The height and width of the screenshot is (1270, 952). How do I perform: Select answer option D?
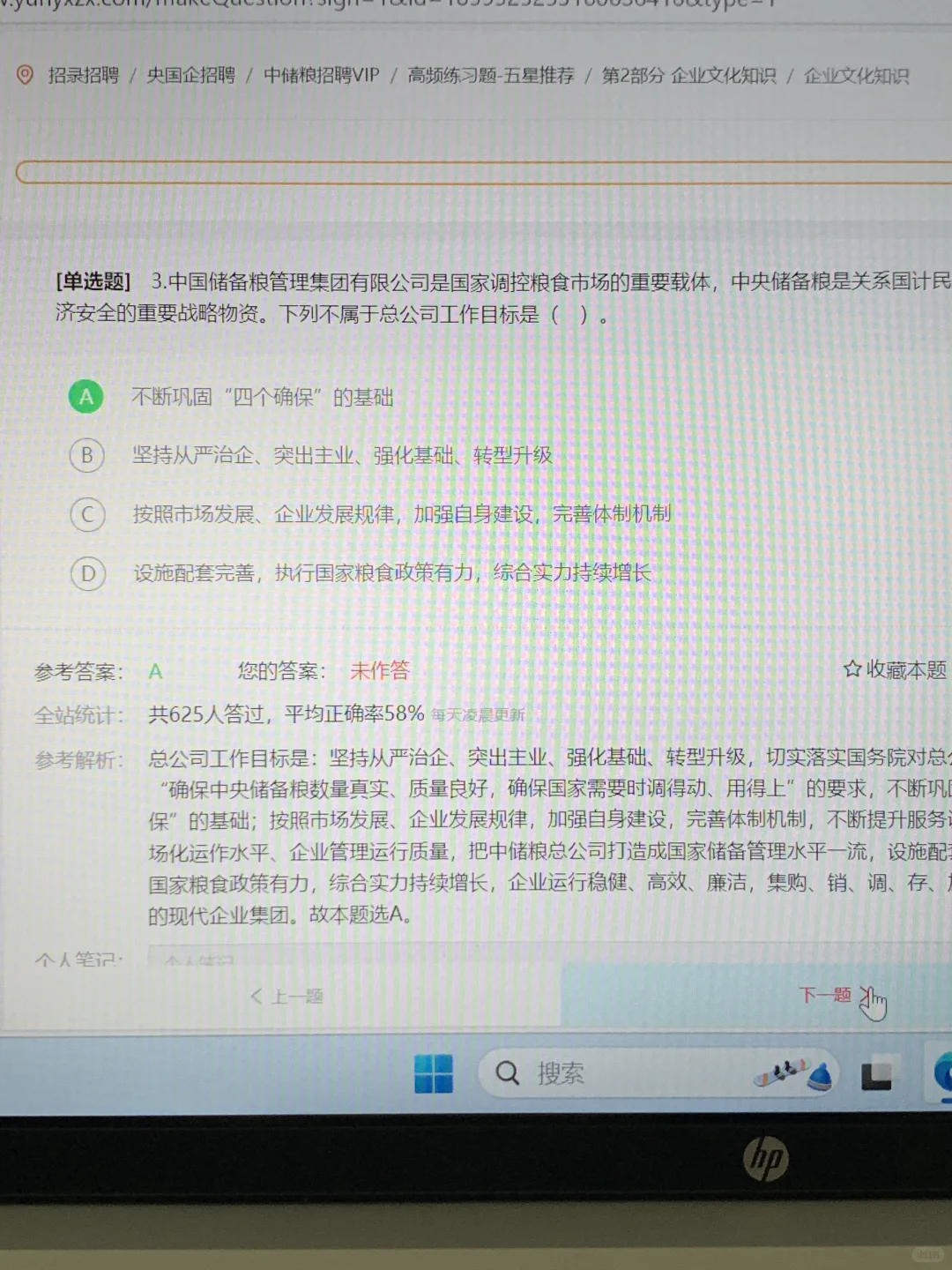click(x=87, y=574)
